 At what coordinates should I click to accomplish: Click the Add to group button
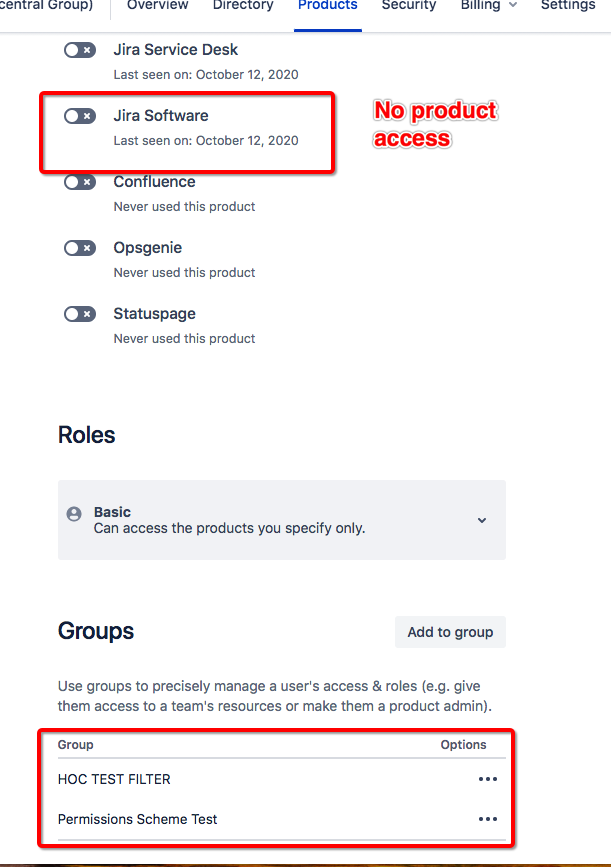point(450,632)
